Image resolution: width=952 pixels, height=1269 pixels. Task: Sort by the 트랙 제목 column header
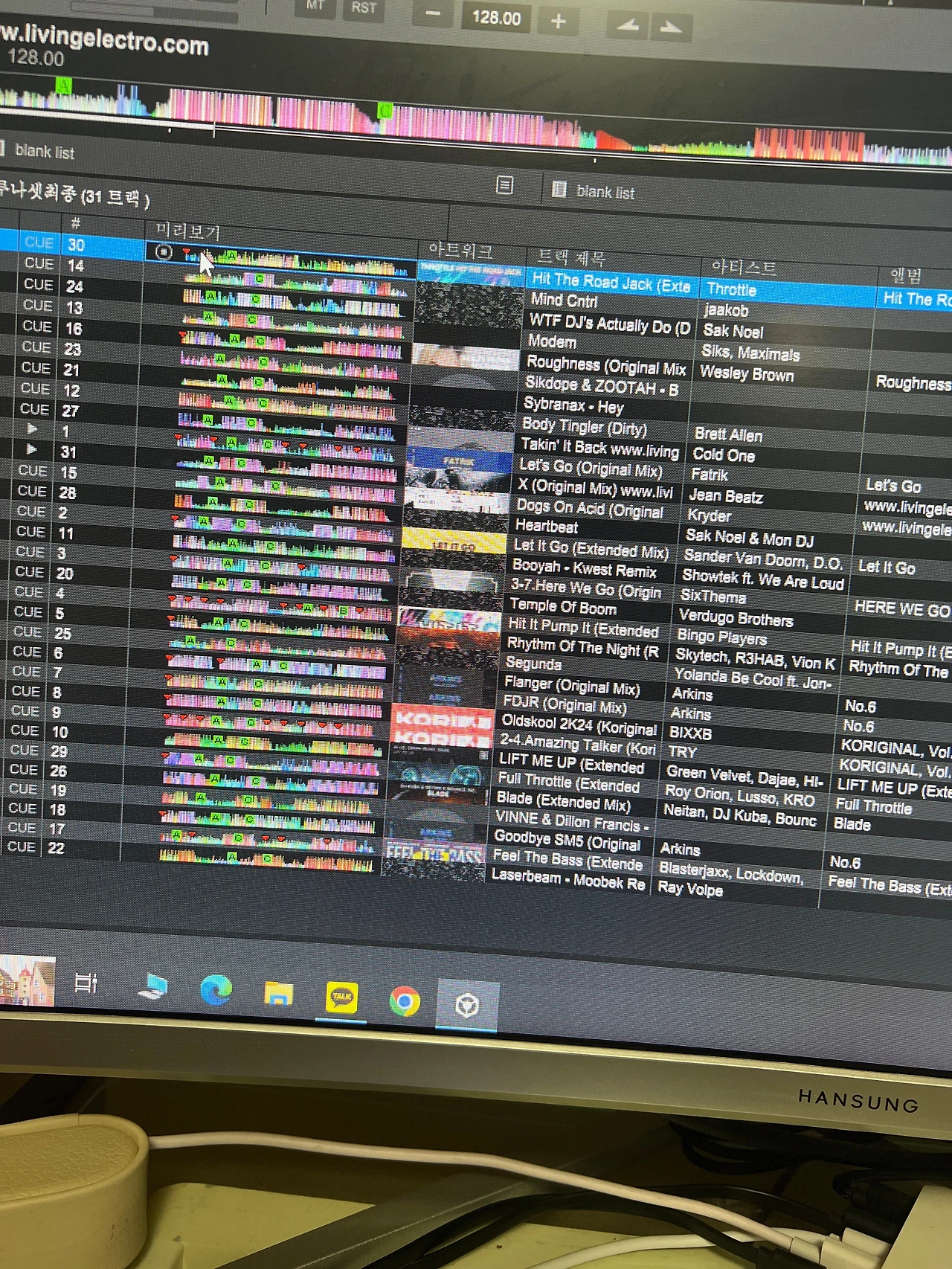point(571,257)
